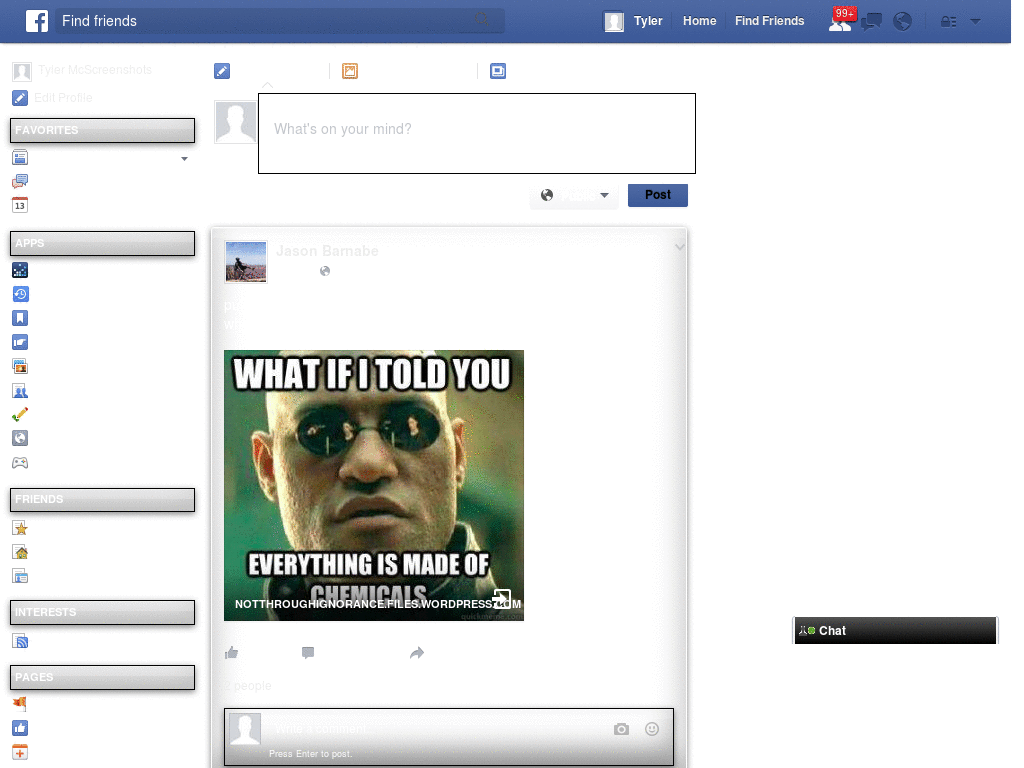Open the Chat bar
Image resolution: width=1024 pixels, height=768 pixels.
pos(895,630)
